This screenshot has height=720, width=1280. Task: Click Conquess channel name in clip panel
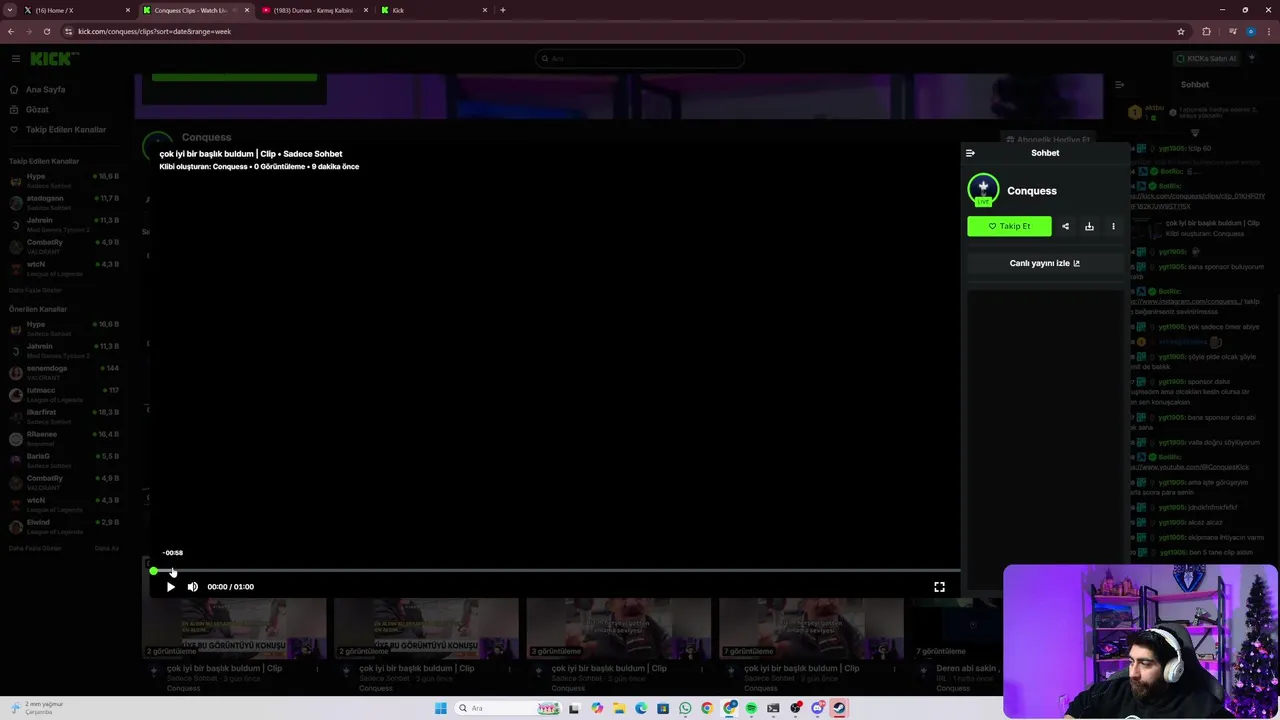1032,191
